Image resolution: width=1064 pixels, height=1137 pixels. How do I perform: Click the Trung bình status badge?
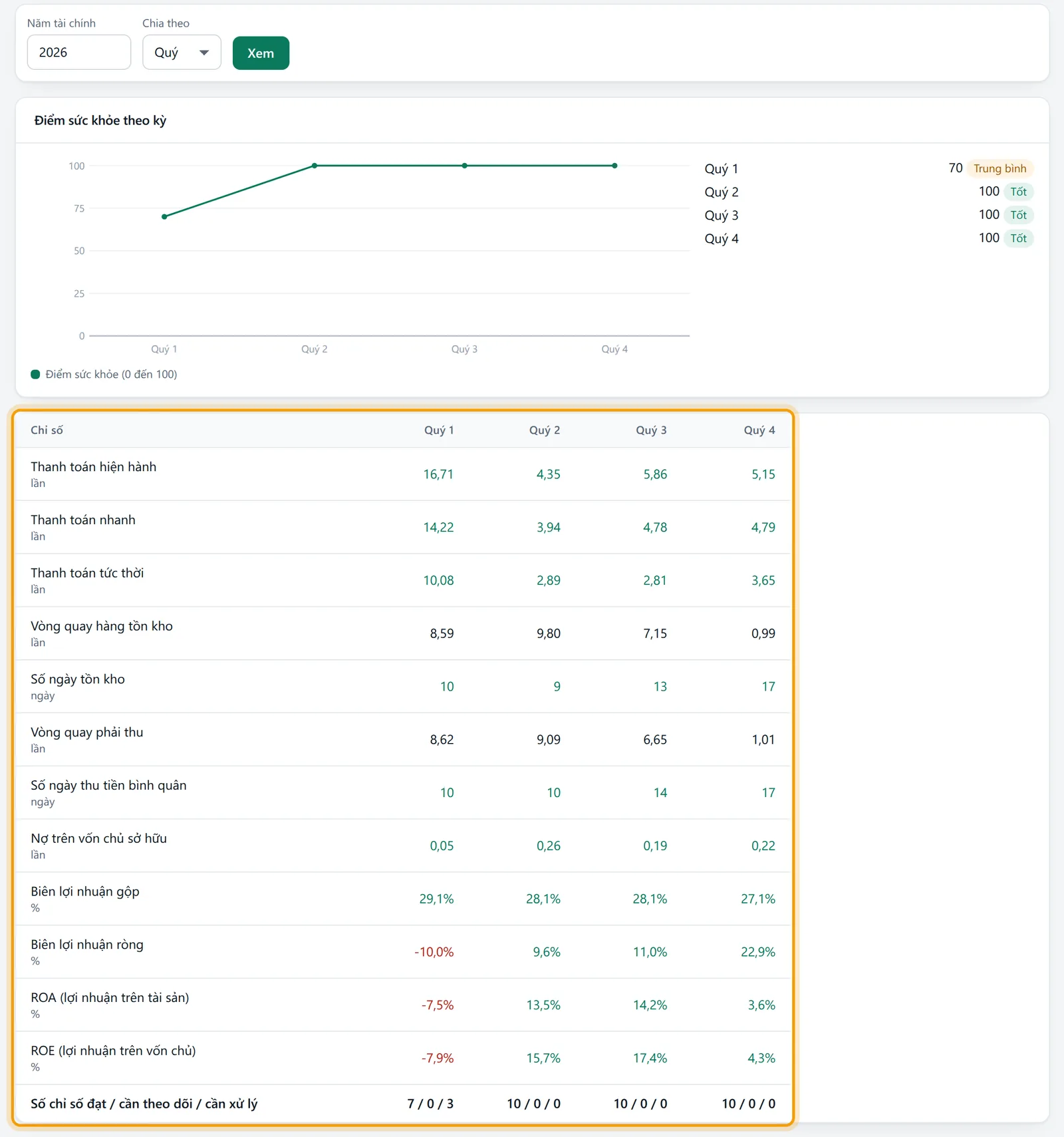[999, 168]
